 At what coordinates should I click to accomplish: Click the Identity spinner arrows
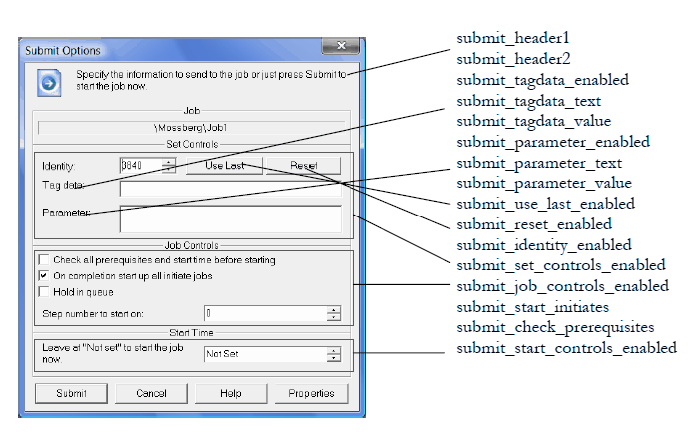point(168,166)
